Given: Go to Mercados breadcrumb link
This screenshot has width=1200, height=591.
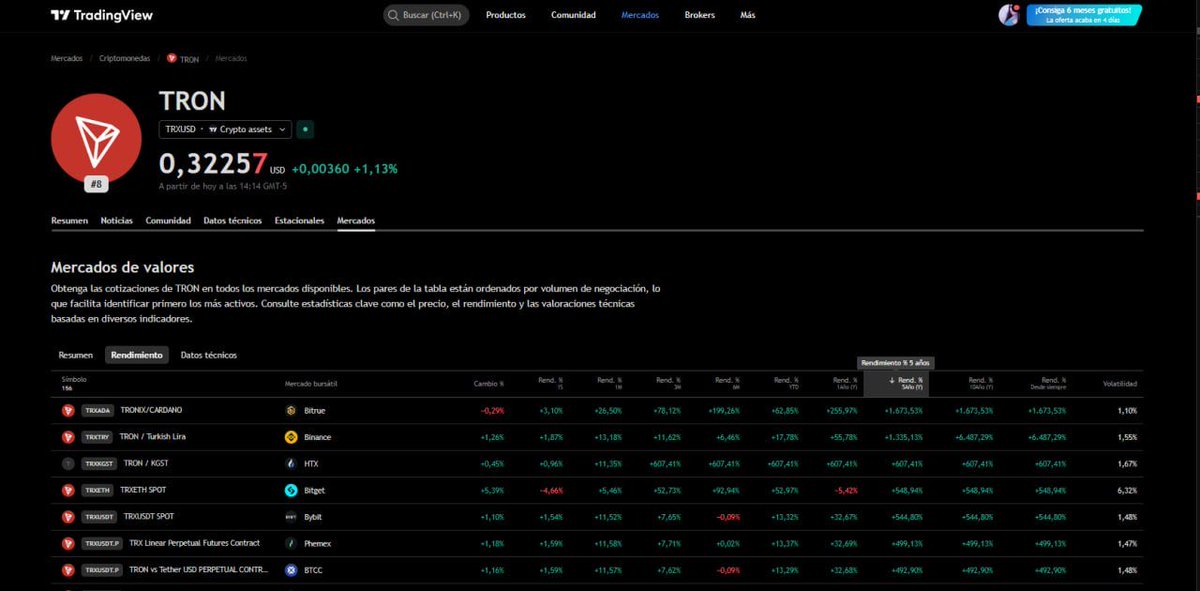Looking at the screenshot, I should pyautogui.click(x=67, y=58).
